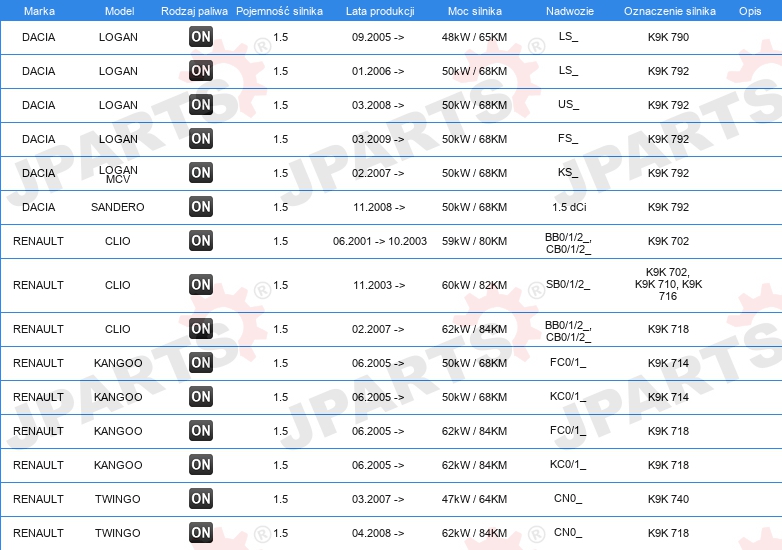Select the 1.5 dCi body cell

[569, 207]
